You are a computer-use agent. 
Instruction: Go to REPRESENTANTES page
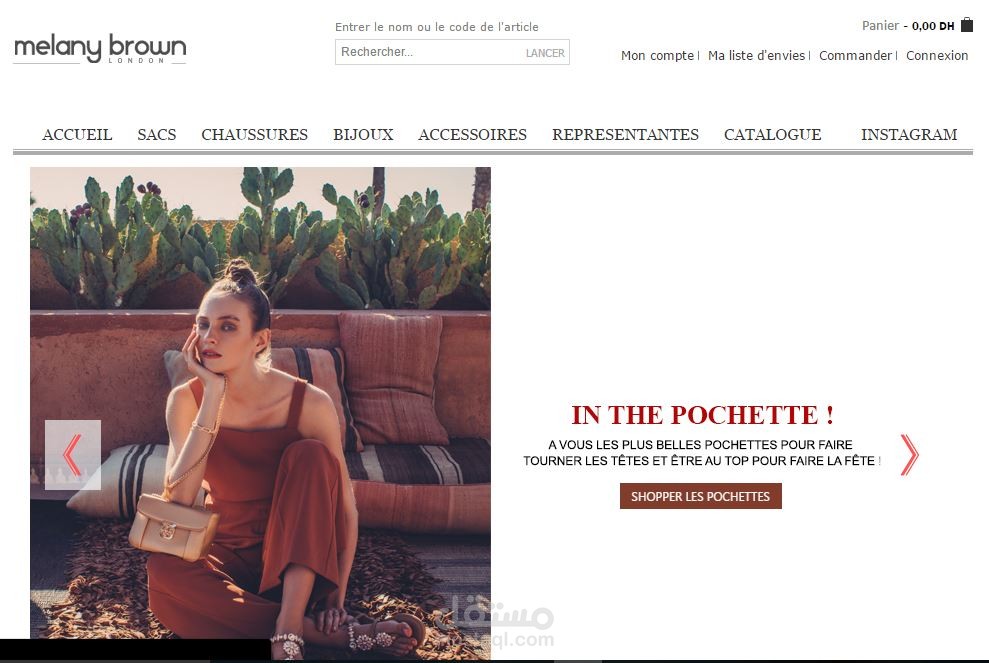point(625,134)
